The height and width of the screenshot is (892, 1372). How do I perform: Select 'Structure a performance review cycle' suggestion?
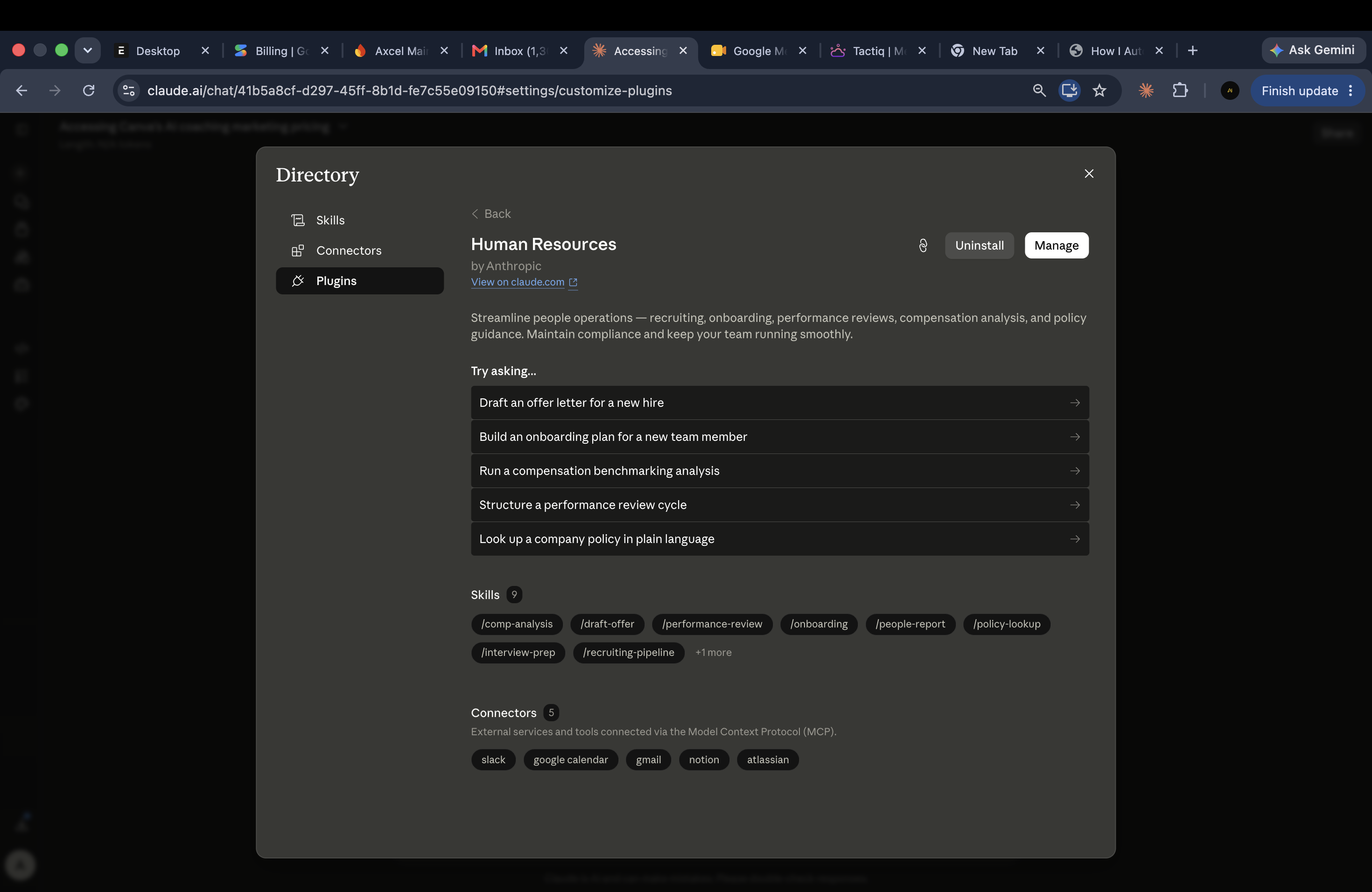pyautogui.click(x=779, y=505)
